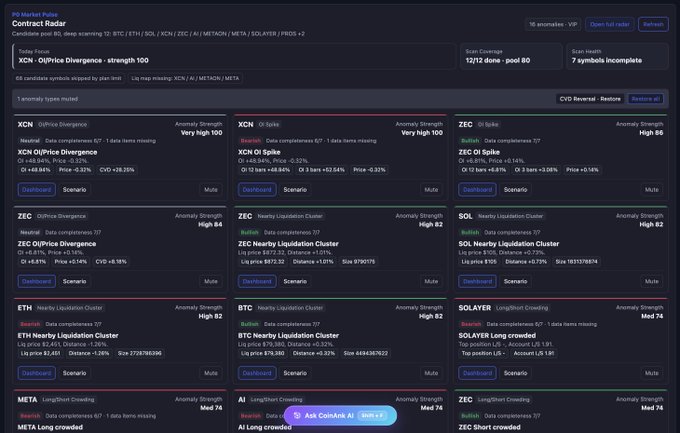Mute the BTC Nearby Liquidation Cluster anomaly

tap(431, 373)
